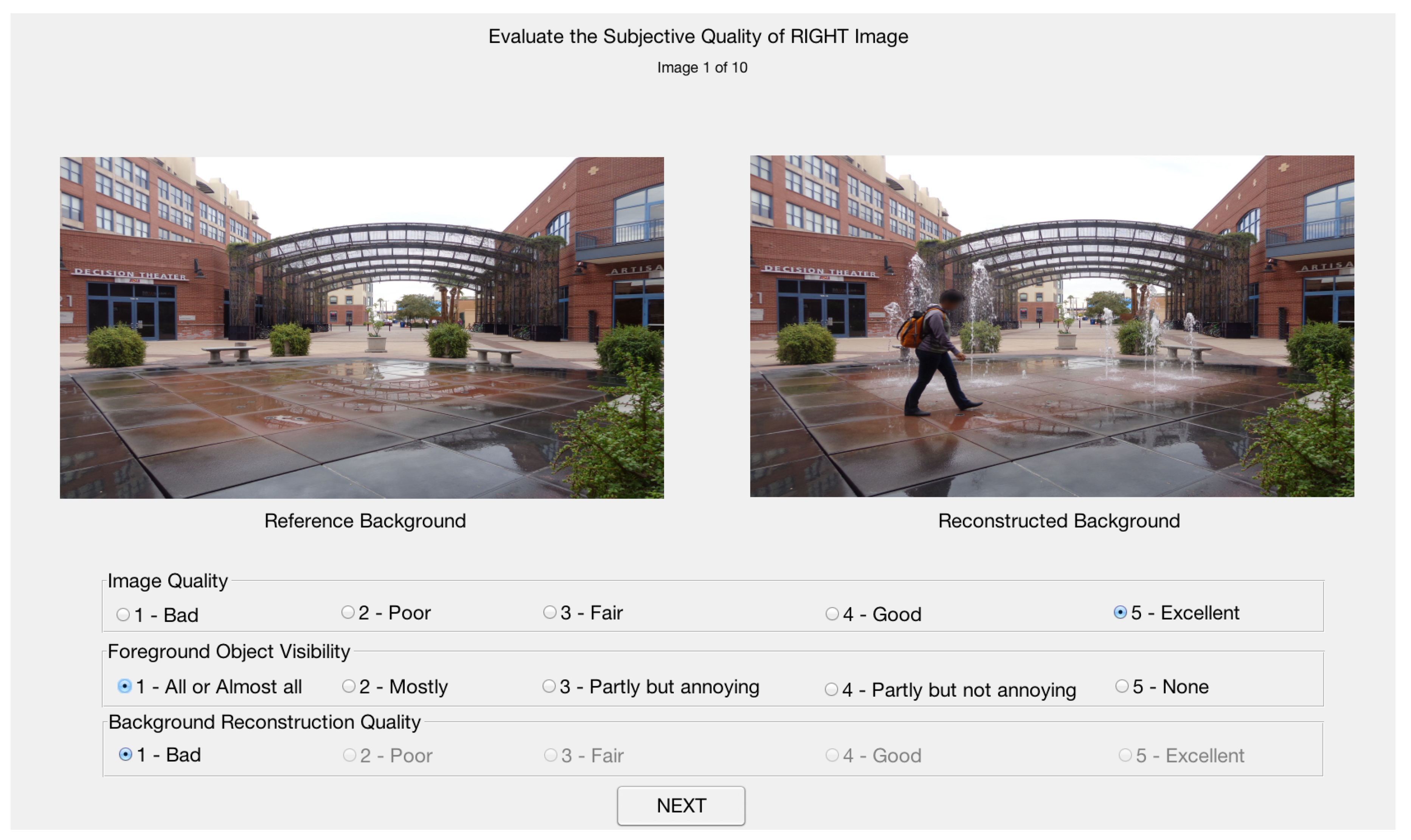
Task: Pick Background Reconstruction Quality 3 - Fair
Action: pyautogui.click(x=550, y=755)
